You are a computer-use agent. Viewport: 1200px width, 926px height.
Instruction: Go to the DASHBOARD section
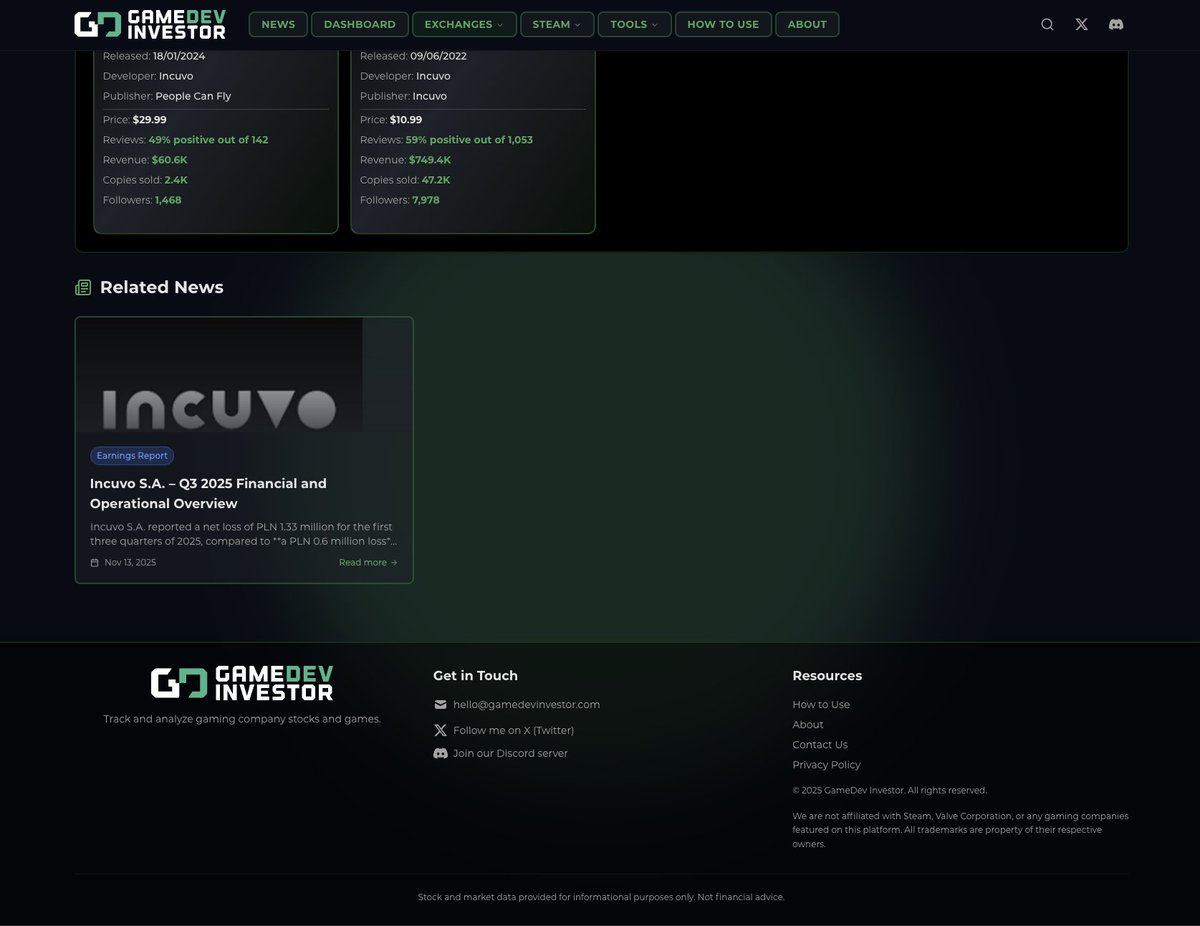(360, 24)
